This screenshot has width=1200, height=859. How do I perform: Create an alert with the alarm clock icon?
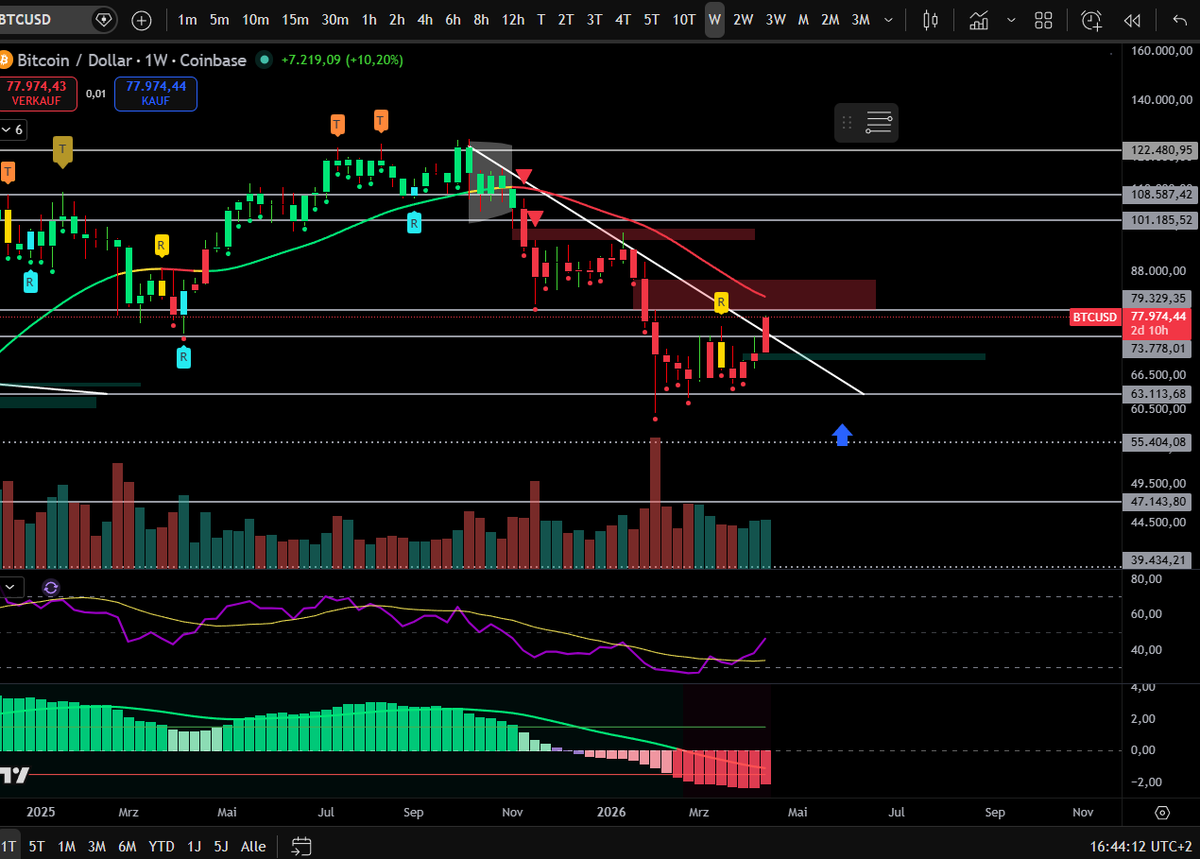coord(1091,20)
